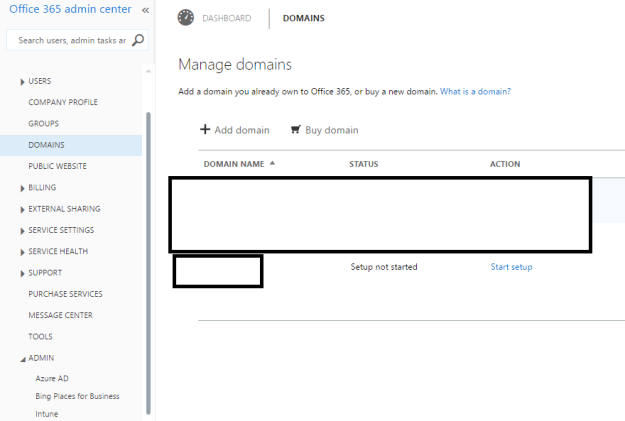Open Bing Places for Business
Viewport: 625px width, 421px height.
point(77,396)
